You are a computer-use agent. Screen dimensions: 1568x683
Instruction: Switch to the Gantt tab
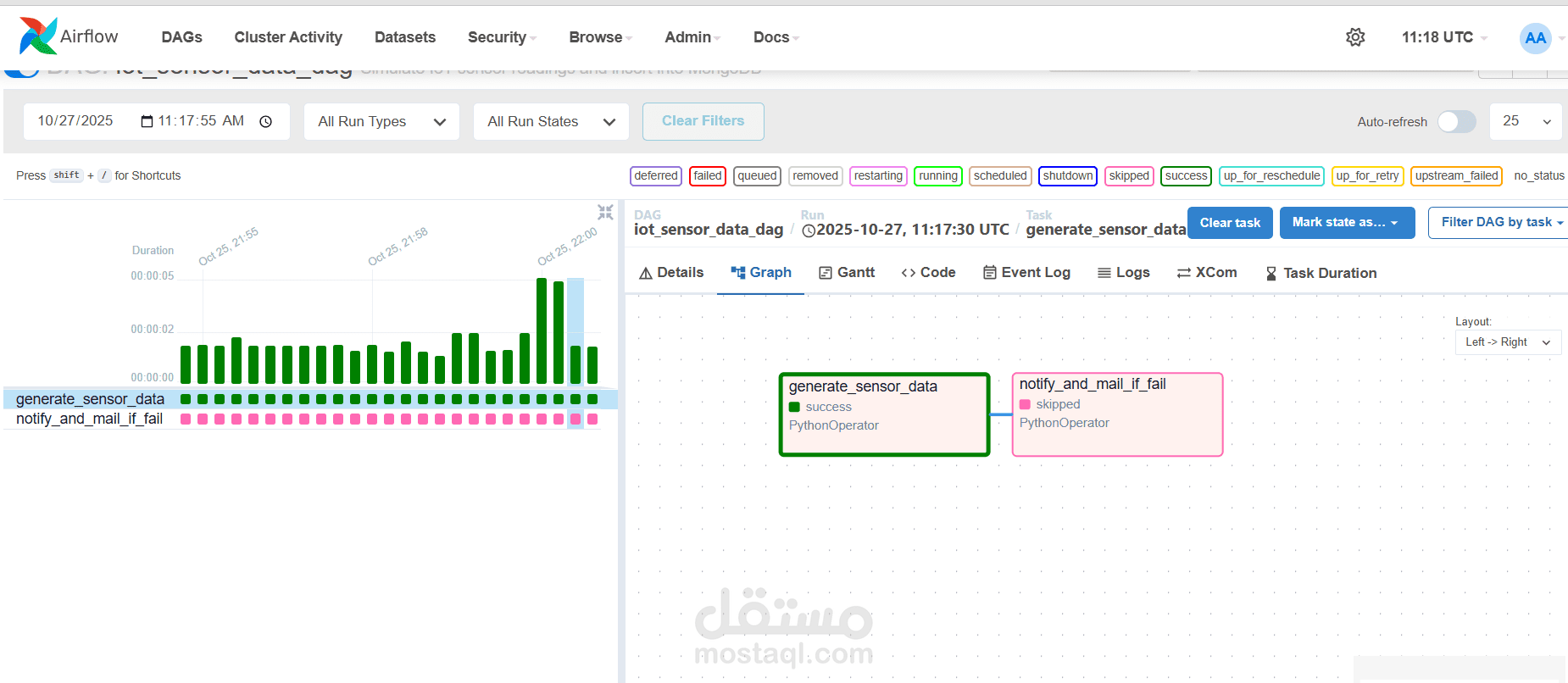[846, 272]
